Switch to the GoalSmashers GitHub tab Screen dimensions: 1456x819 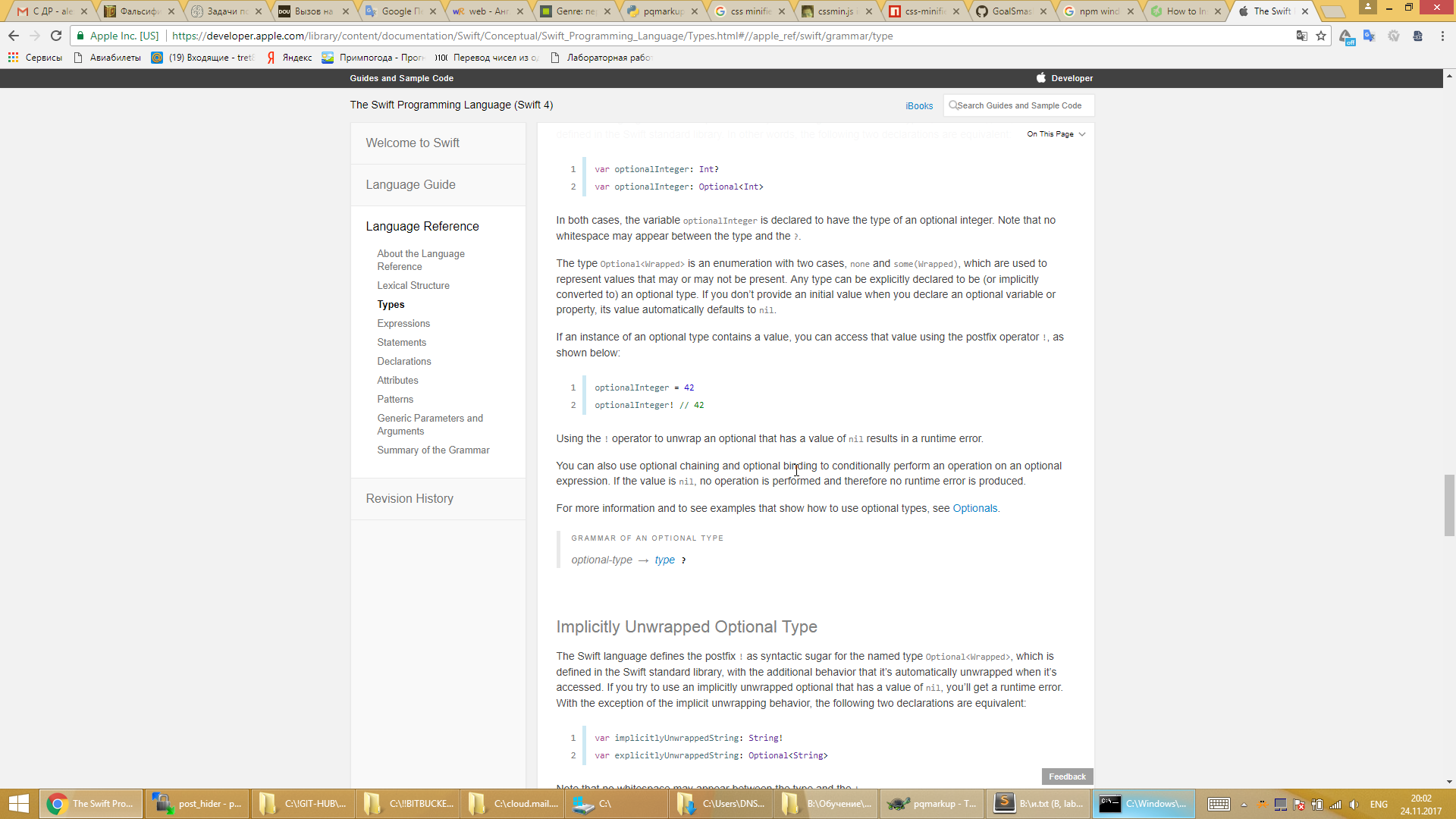(x=1011, y=11)
